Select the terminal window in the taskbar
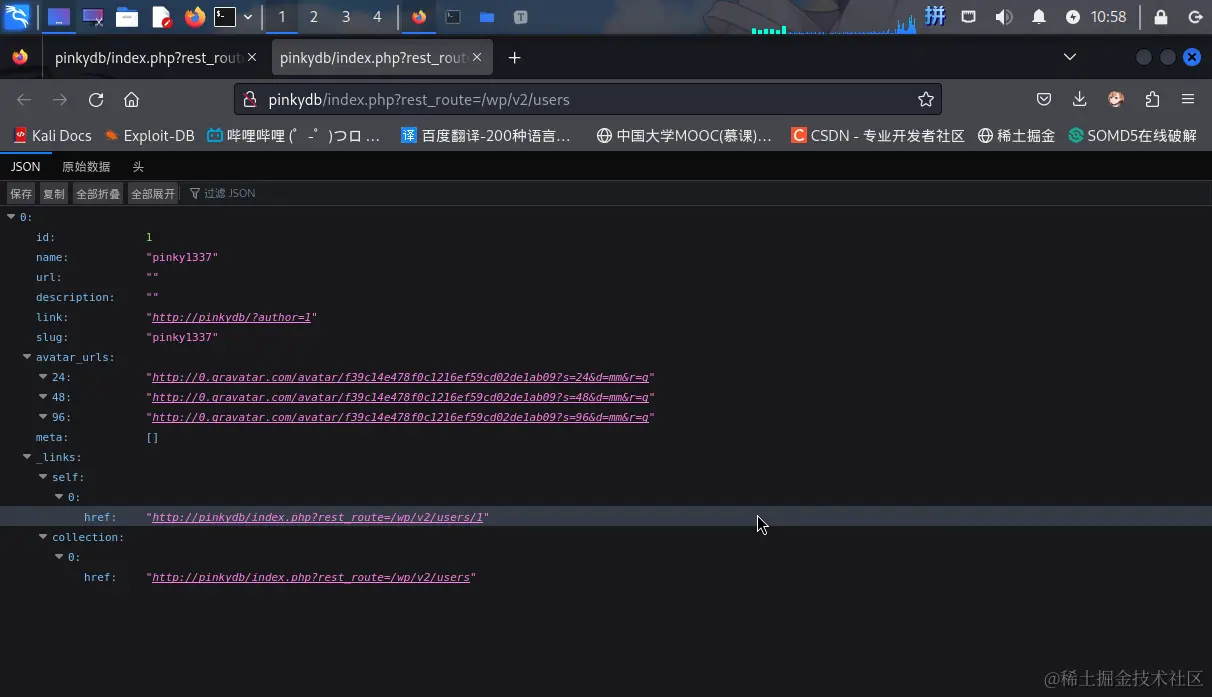This screenshot has height=697, width=1212. 453,17
